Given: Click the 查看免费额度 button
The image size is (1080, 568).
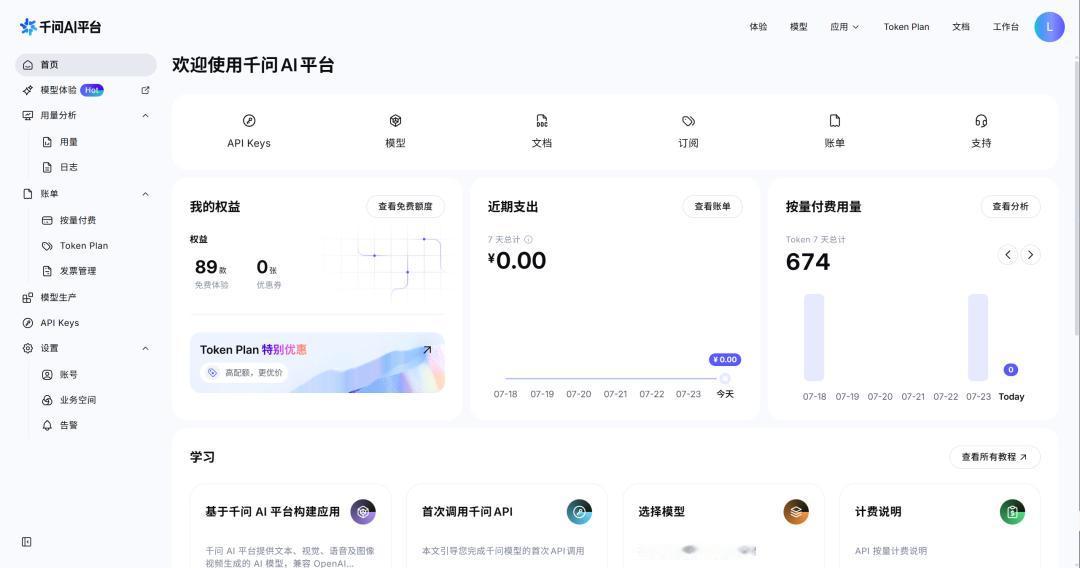Looking at the screenshot, I should 405,207.
